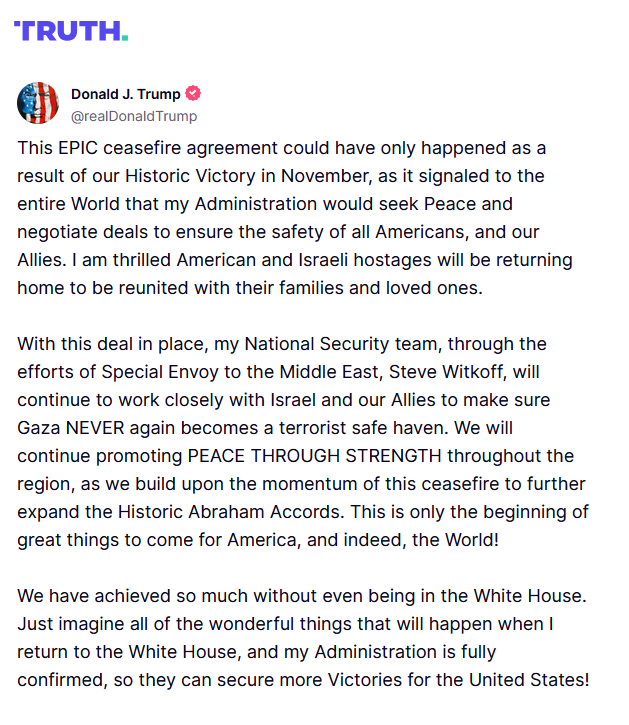Click the word World! ending the second paragraph

(x=472, y=540)
